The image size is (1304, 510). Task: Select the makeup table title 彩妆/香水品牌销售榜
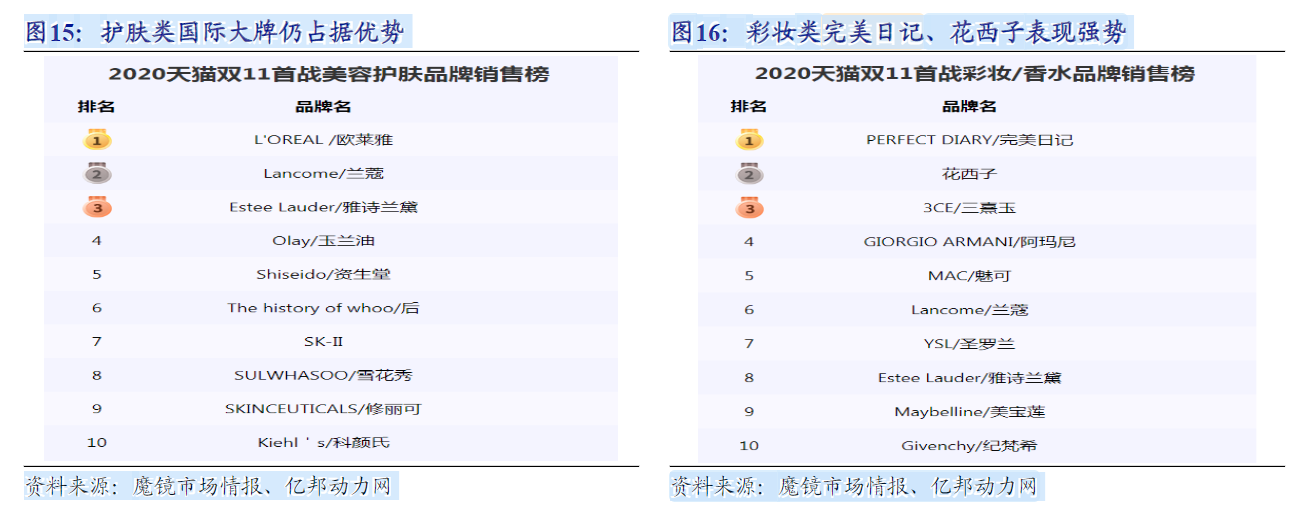974,74
